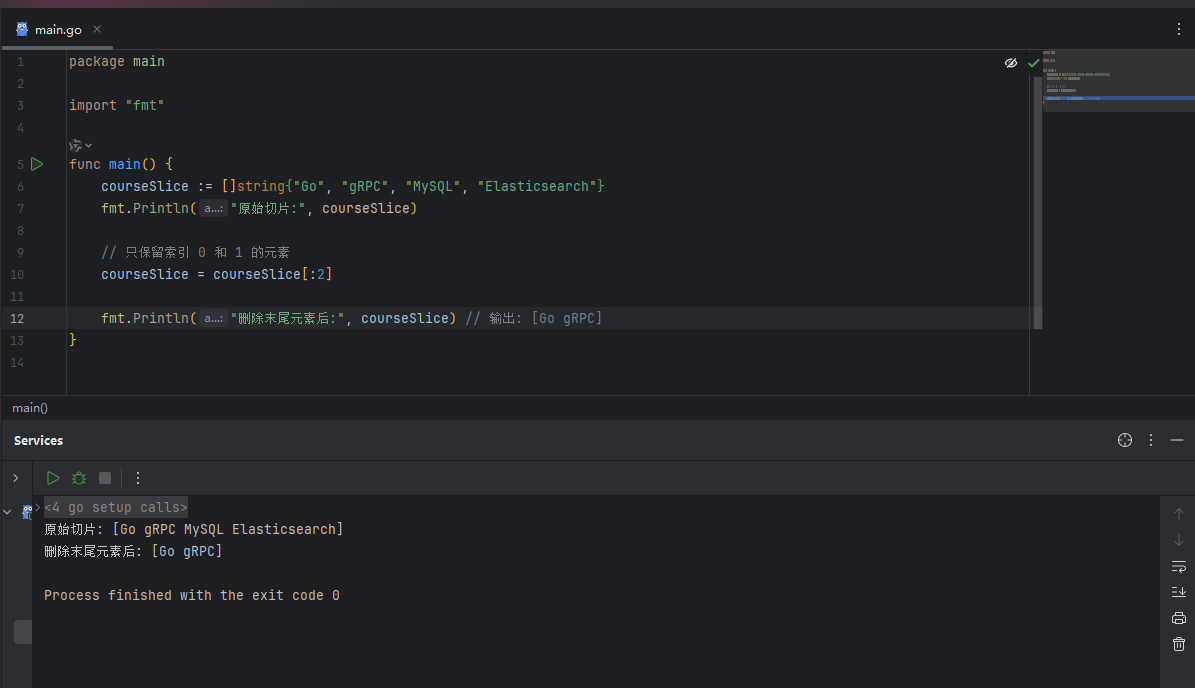Hide the Services panel

click(1177, 440)
